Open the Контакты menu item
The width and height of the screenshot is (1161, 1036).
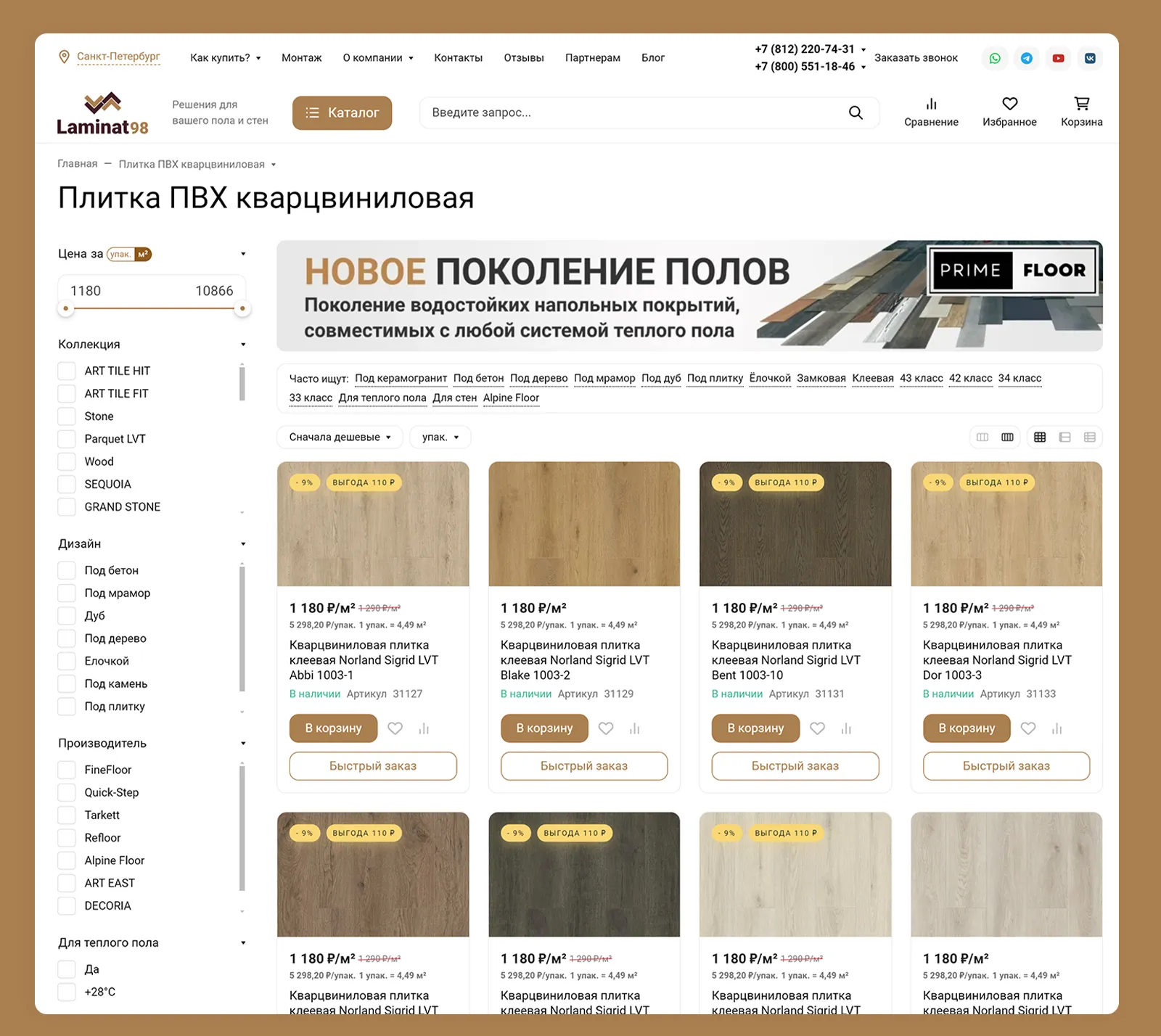[x=458, y=58]
